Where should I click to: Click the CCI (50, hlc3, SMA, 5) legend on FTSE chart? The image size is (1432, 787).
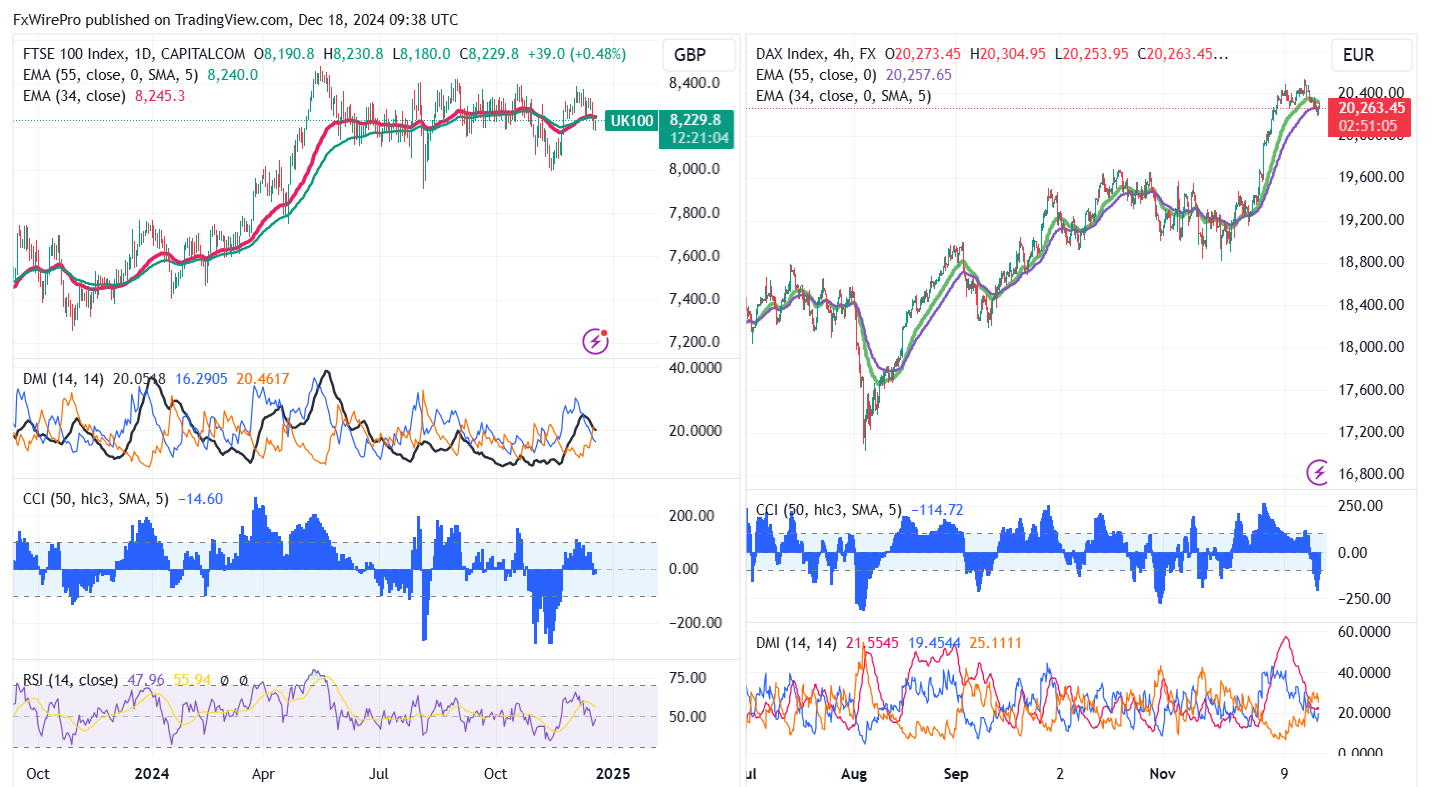[x=96, y=498]
